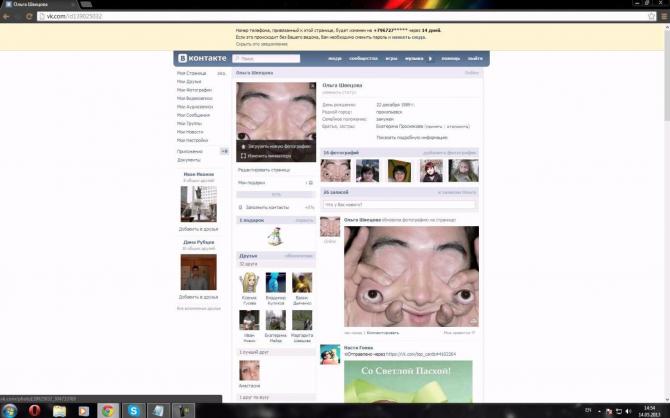Click Загрузить новую фотографию on the avatar
670x418 pixels.
tap(276, 146)
